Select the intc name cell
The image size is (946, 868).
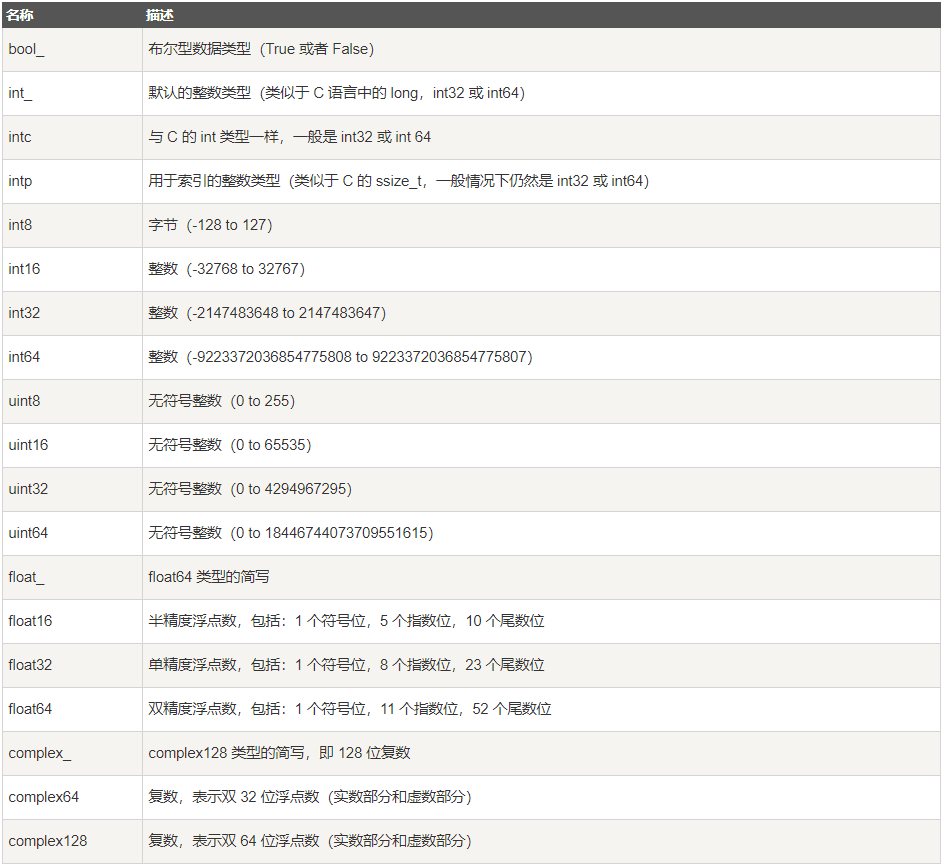72,138
